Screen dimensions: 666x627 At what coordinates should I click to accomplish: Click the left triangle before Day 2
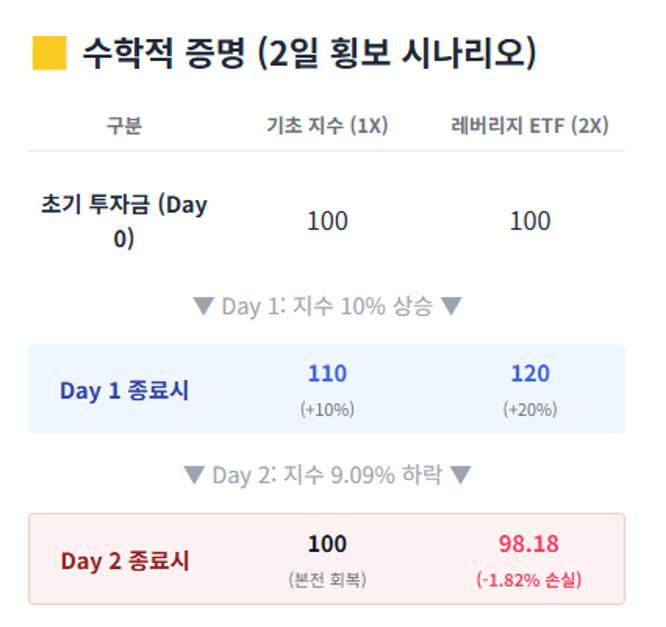(194, 475)
